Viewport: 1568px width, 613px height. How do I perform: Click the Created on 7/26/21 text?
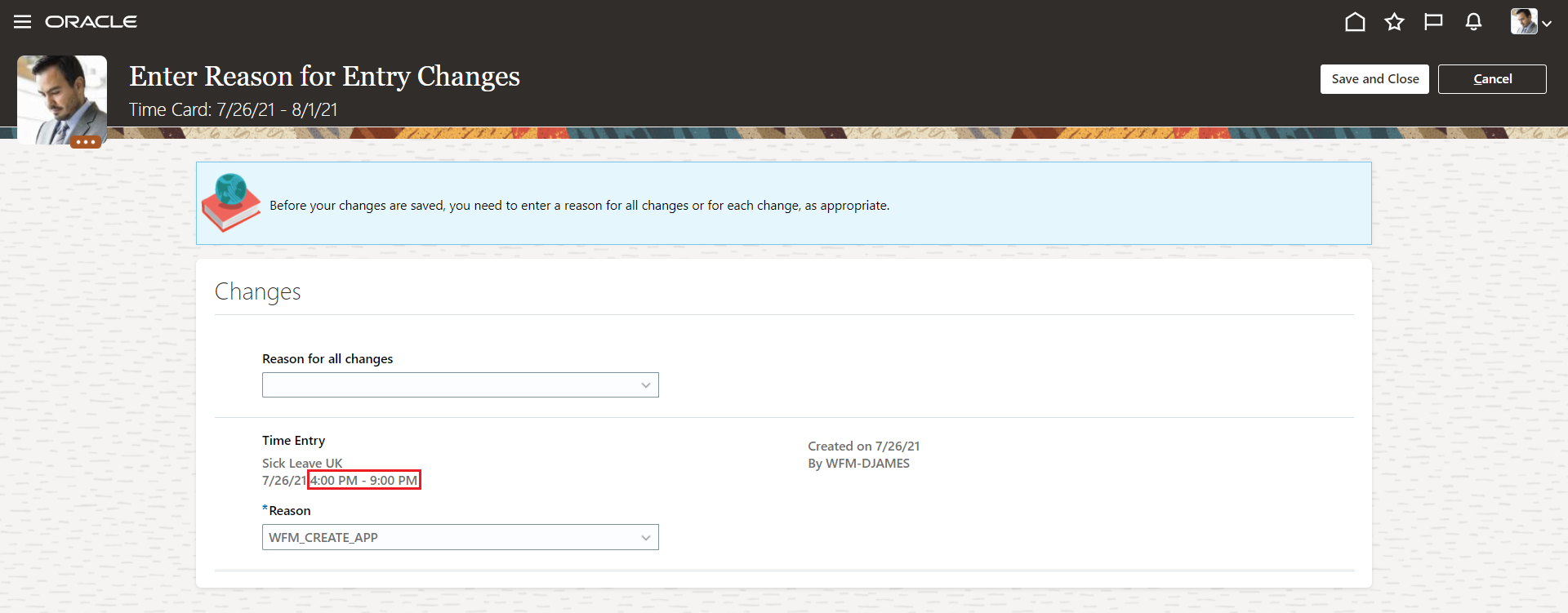click(863, 446)
